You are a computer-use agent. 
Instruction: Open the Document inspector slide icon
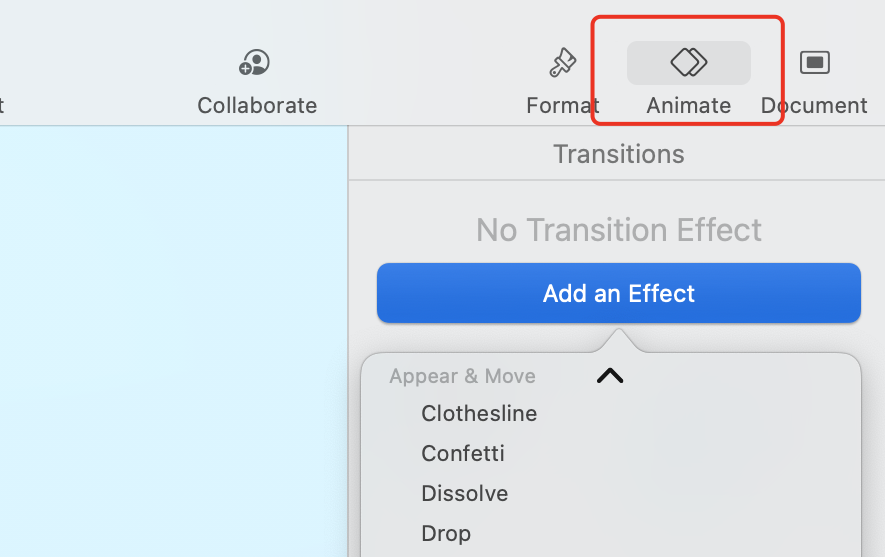(x=814, y=62)
